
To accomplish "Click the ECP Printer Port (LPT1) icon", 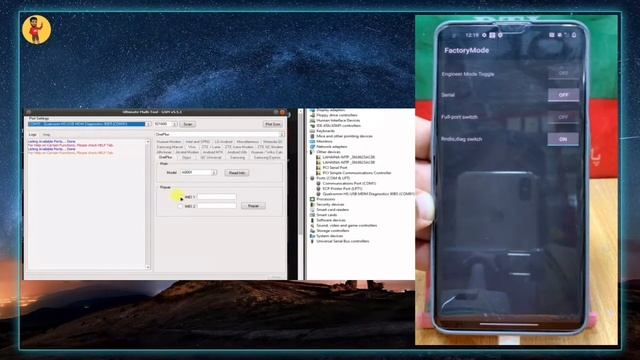I will tap(318, 189).
